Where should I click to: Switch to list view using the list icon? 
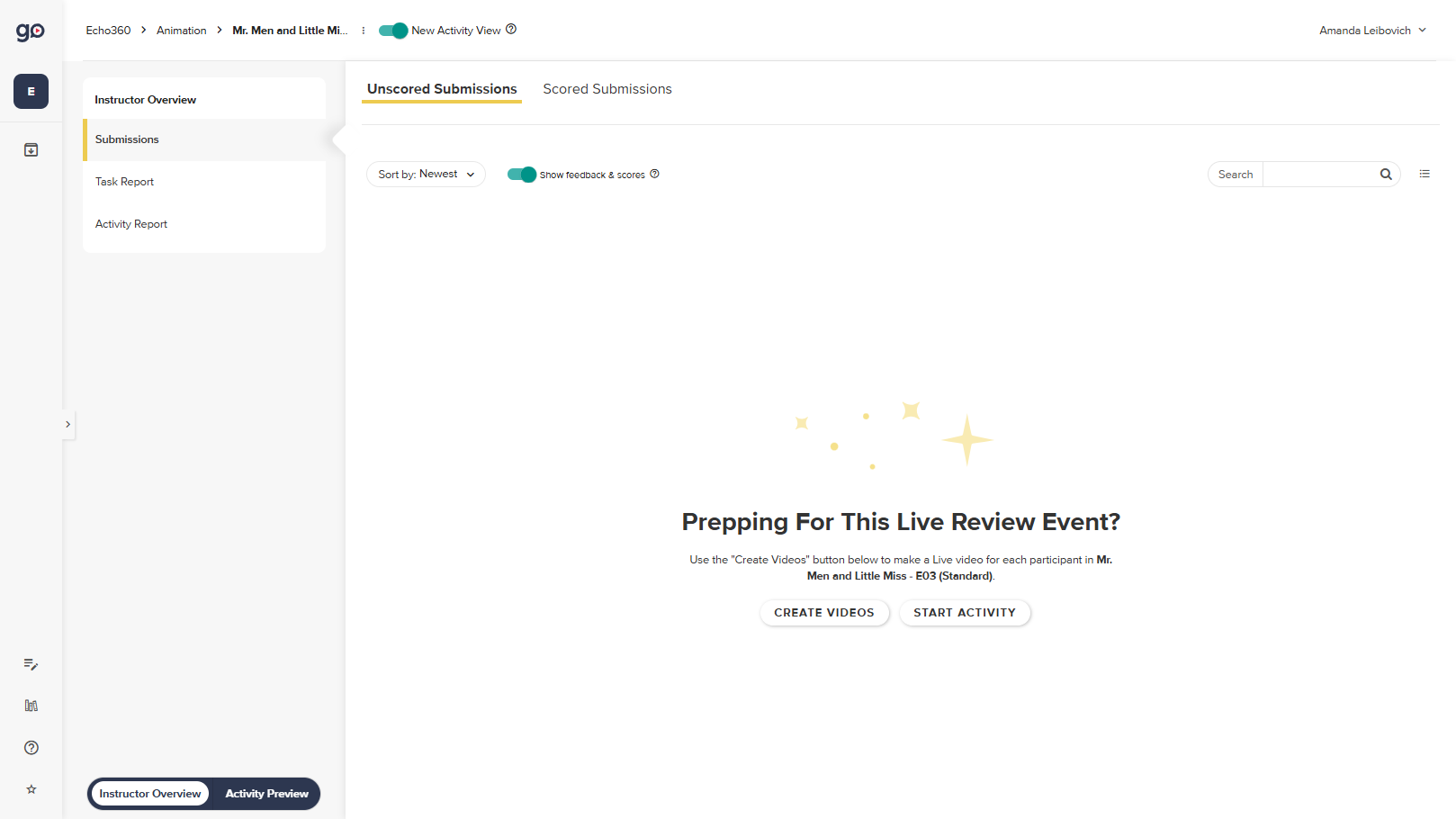pos(1425,173)
